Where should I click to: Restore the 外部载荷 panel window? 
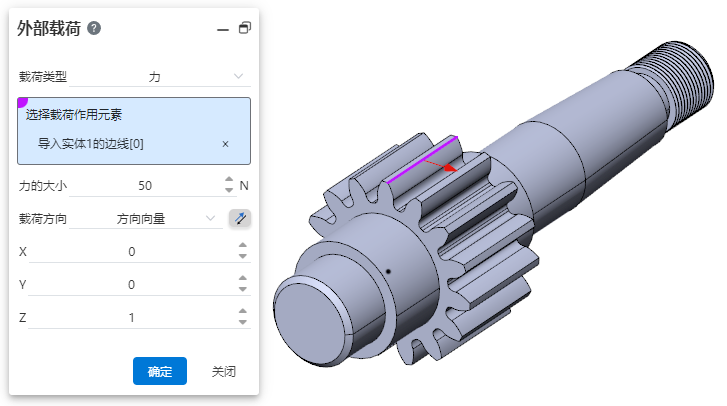[245, 28]
